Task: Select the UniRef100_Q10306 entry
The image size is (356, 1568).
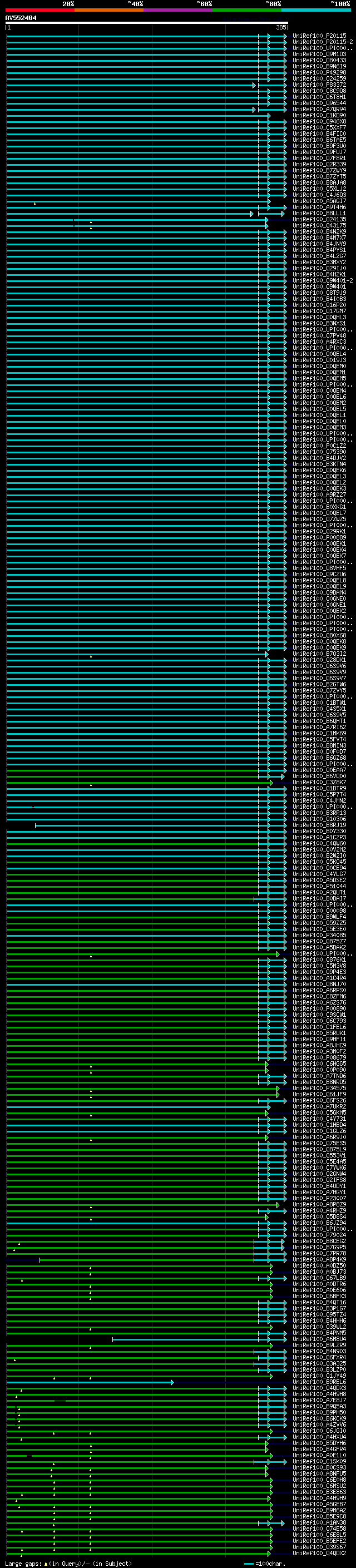Action: tap(319, 819)
